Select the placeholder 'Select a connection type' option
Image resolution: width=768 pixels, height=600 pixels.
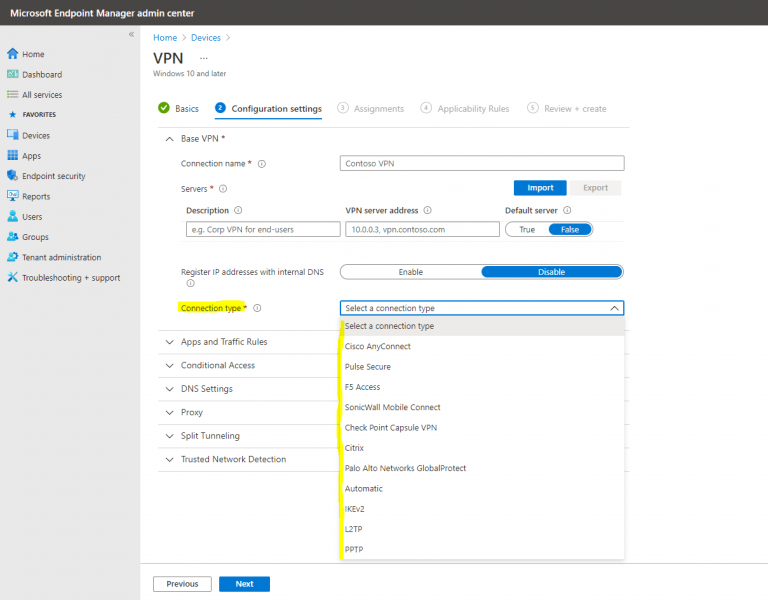tap(482, 326)
